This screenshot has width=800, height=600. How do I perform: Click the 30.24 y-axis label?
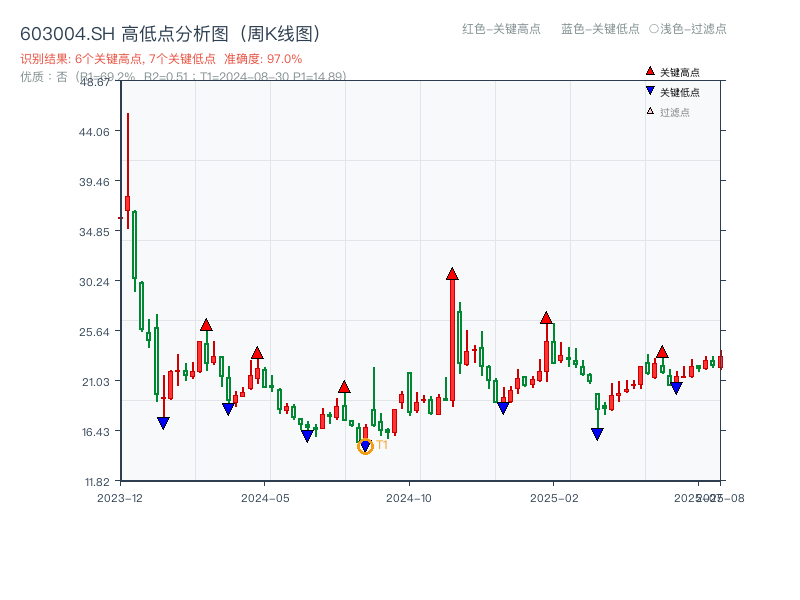94,282
